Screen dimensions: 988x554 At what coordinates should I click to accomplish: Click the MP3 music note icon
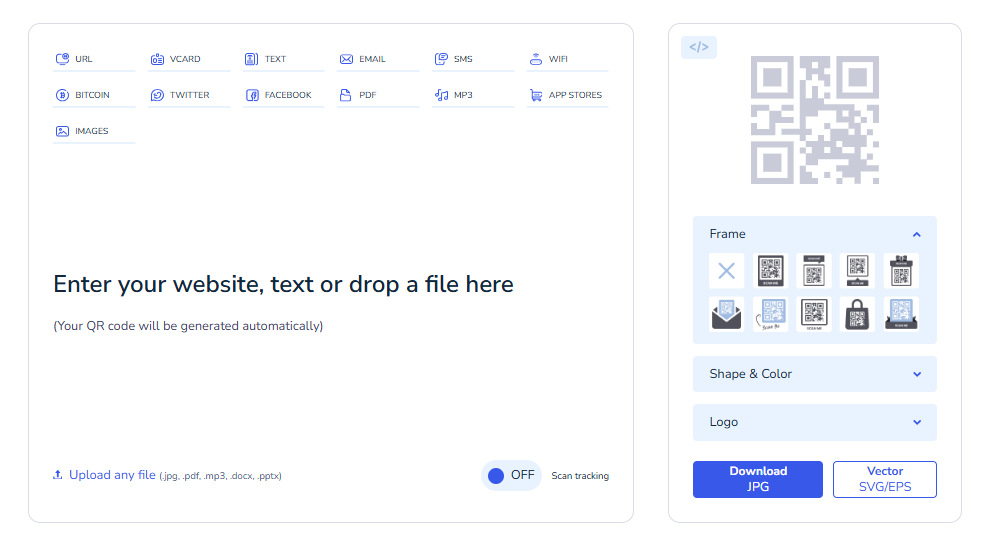441,95
